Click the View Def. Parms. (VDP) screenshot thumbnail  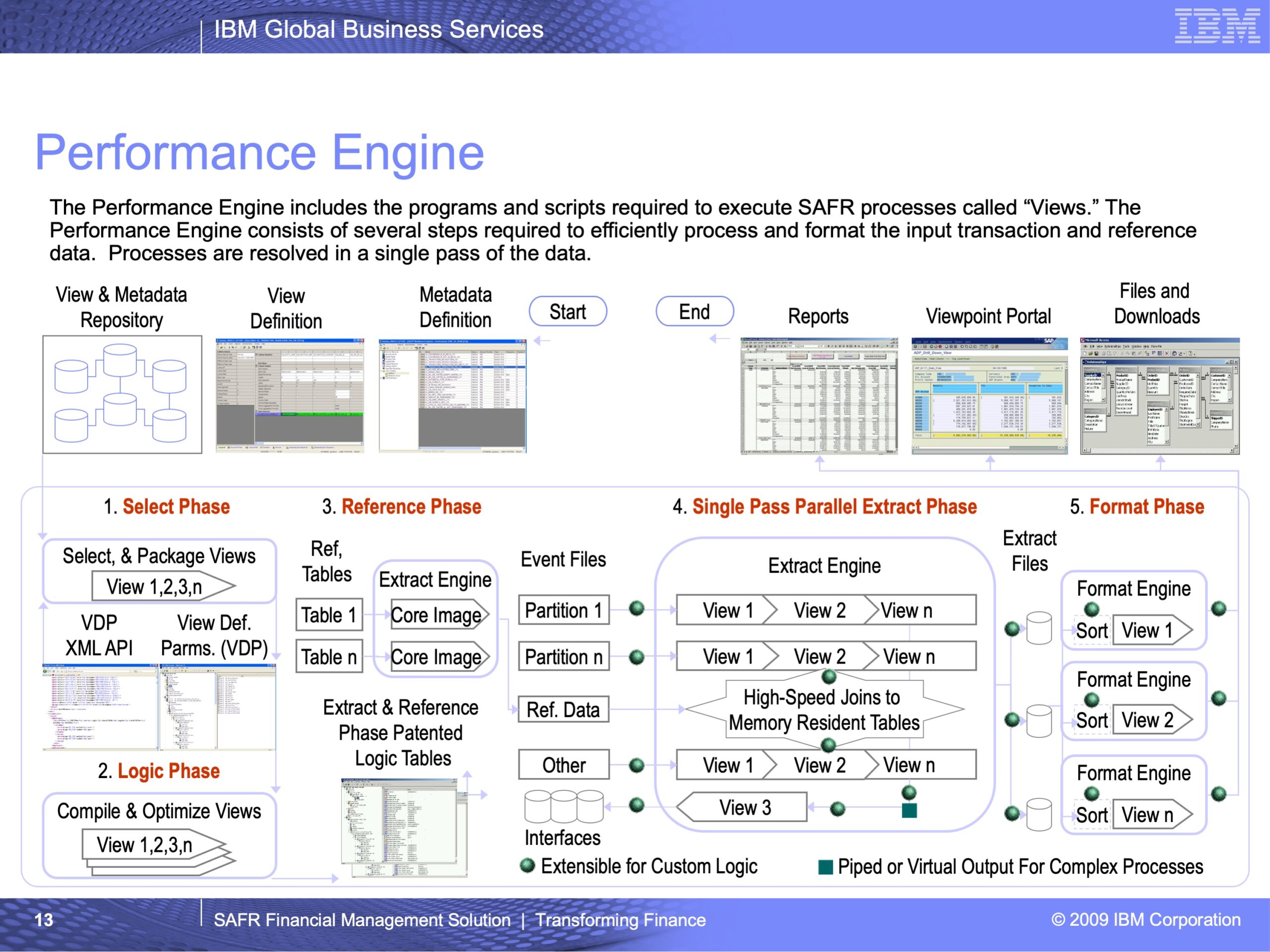(x=218, y=708)
